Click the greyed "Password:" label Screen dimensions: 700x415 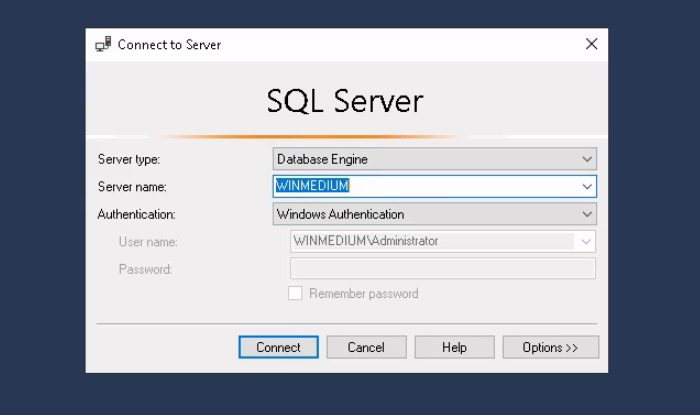pyautogui.click(x=145, y=269)
